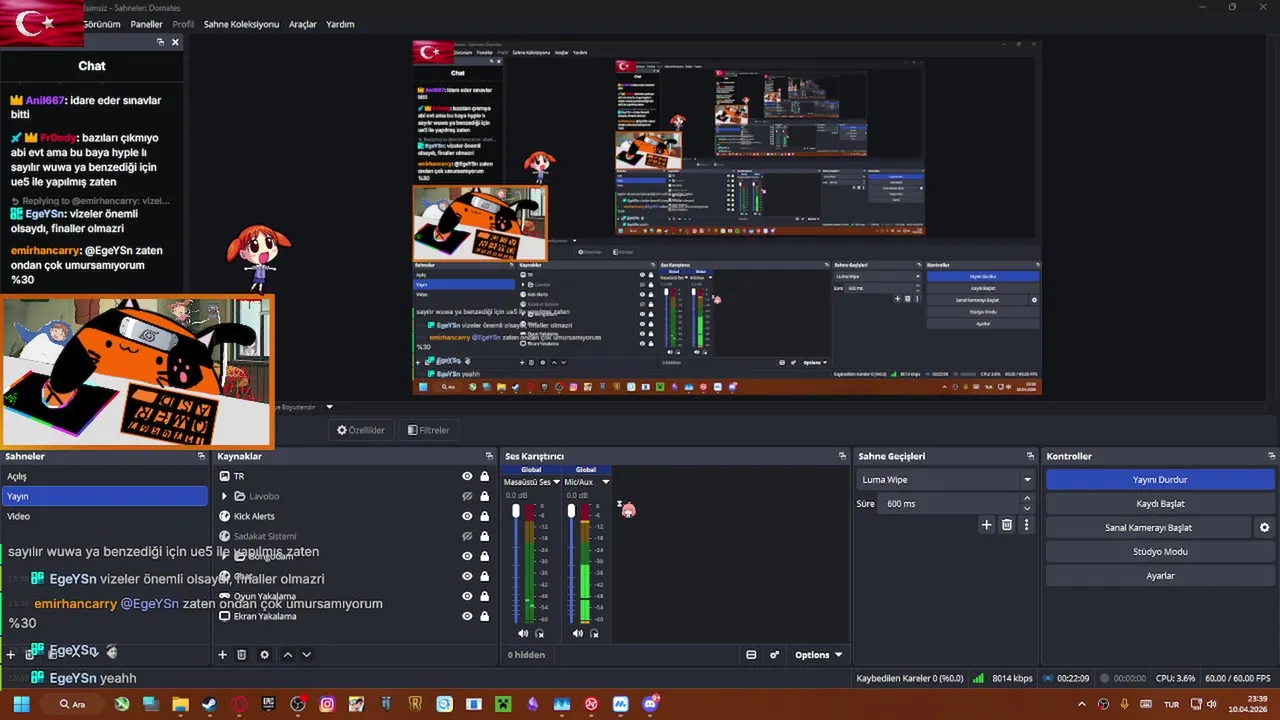Viewport: 1280px width, 720px height.
Task: Open the virtual camera settings gear
Action: (1264, 528)
